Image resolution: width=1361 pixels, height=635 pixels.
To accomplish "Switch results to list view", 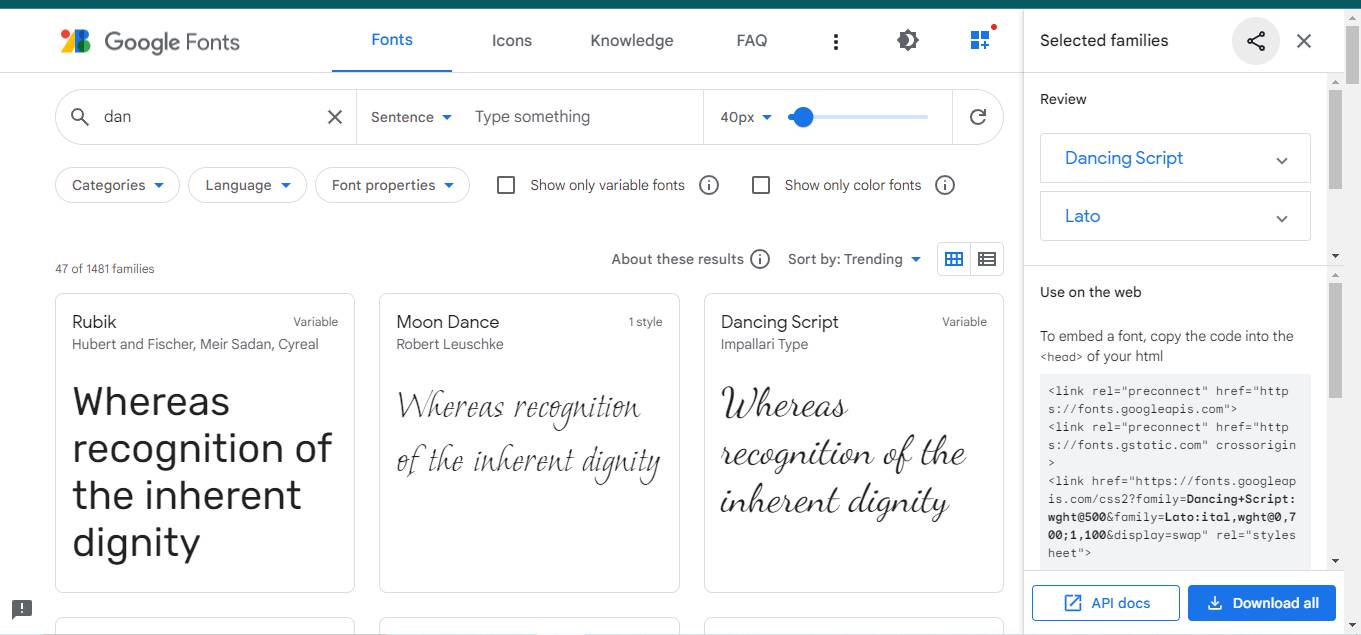I will click(x=987, y=258).
